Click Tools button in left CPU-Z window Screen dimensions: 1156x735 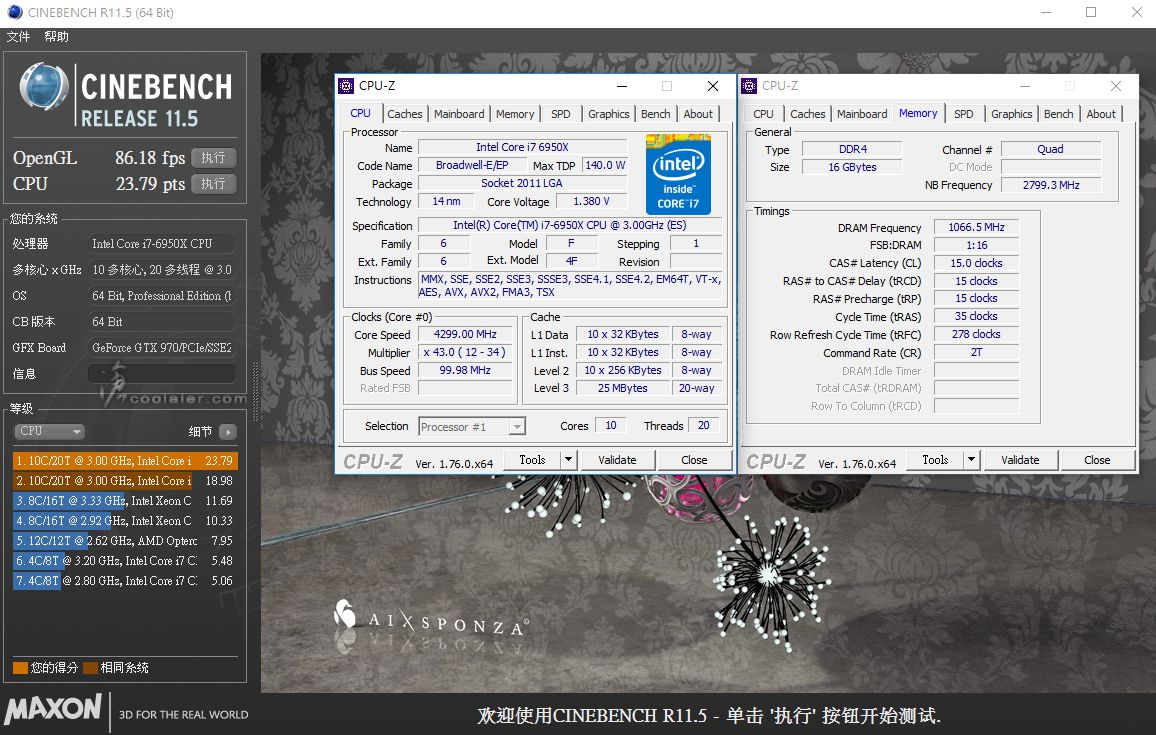(532, 460)
